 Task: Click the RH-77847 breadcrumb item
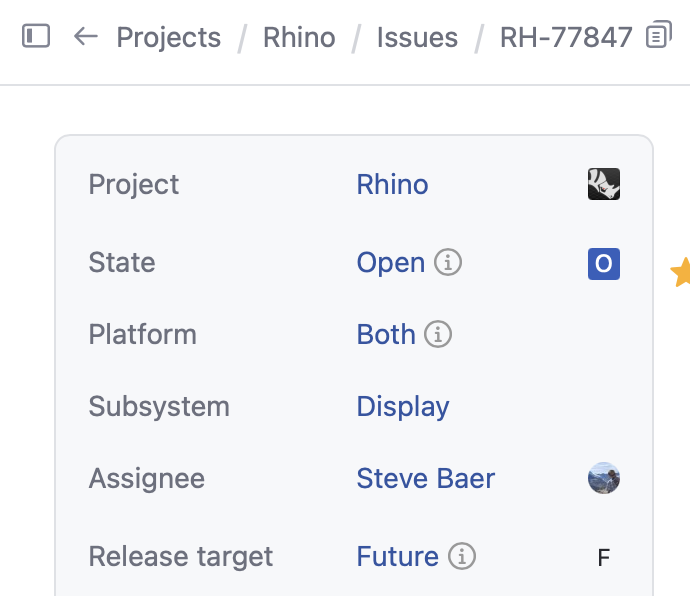coord(566,37)
